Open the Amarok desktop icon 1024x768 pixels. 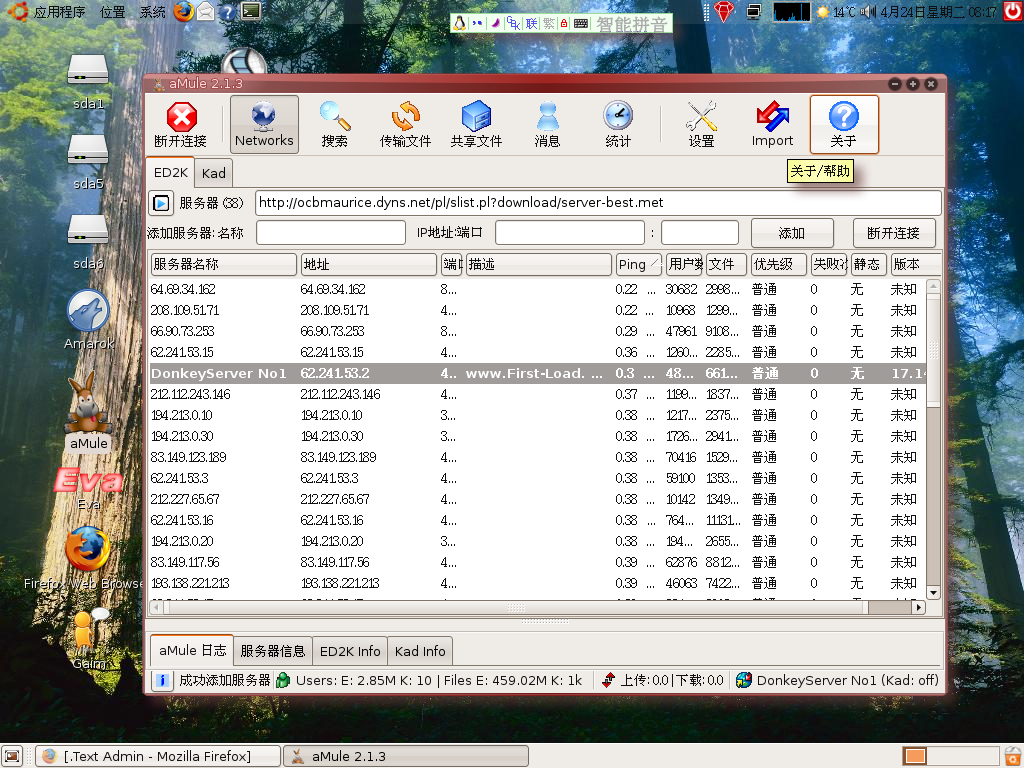[x=88, y=319]
